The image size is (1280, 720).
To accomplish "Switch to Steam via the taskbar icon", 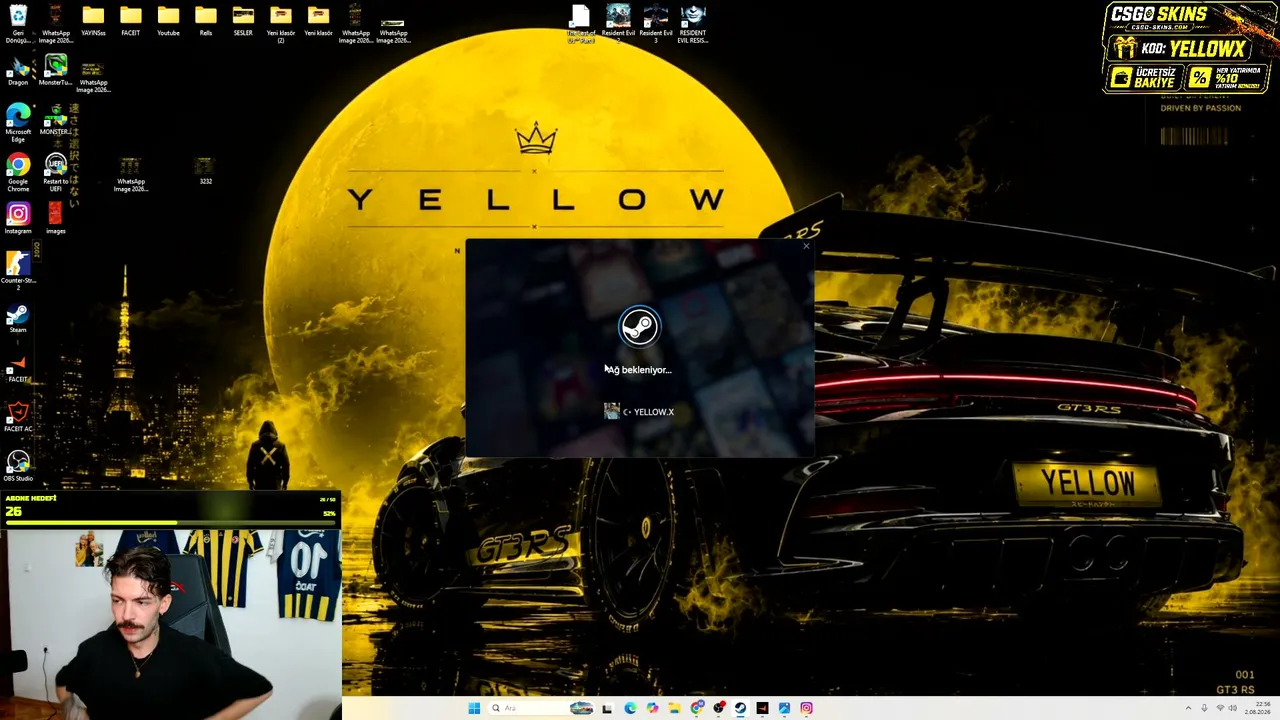I will click(x=740, y=708).
